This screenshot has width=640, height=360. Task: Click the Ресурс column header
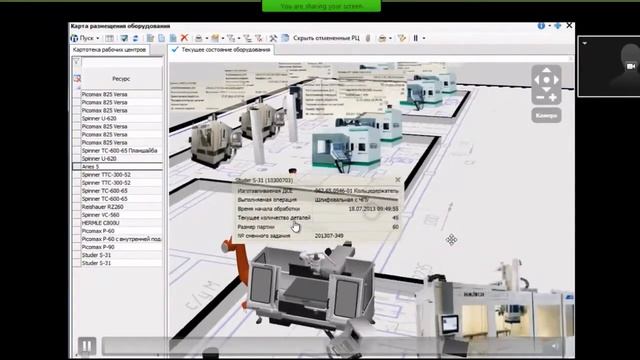pos(122,79)
